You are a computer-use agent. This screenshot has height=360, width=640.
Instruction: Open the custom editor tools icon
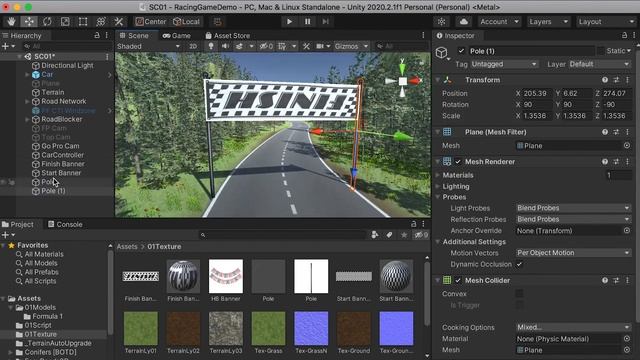click(x=119, y=22)
